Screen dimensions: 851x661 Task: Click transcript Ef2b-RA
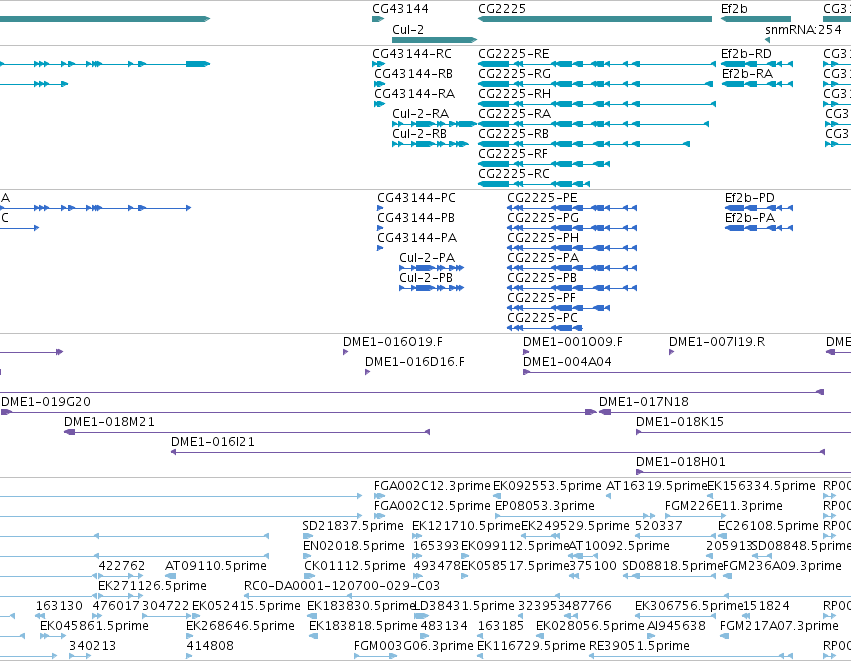click(747, 74)
